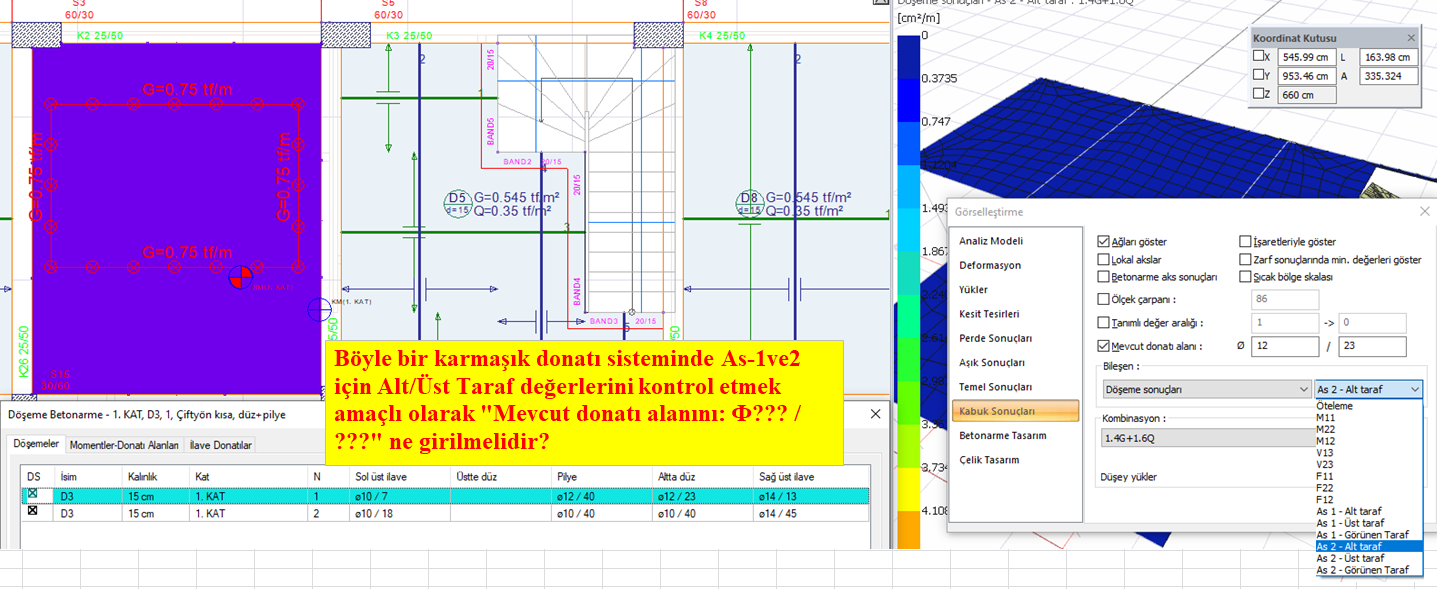Open the 1.4G+1.6Q Kombinasyon dropdown

[x=1206, y=437]
